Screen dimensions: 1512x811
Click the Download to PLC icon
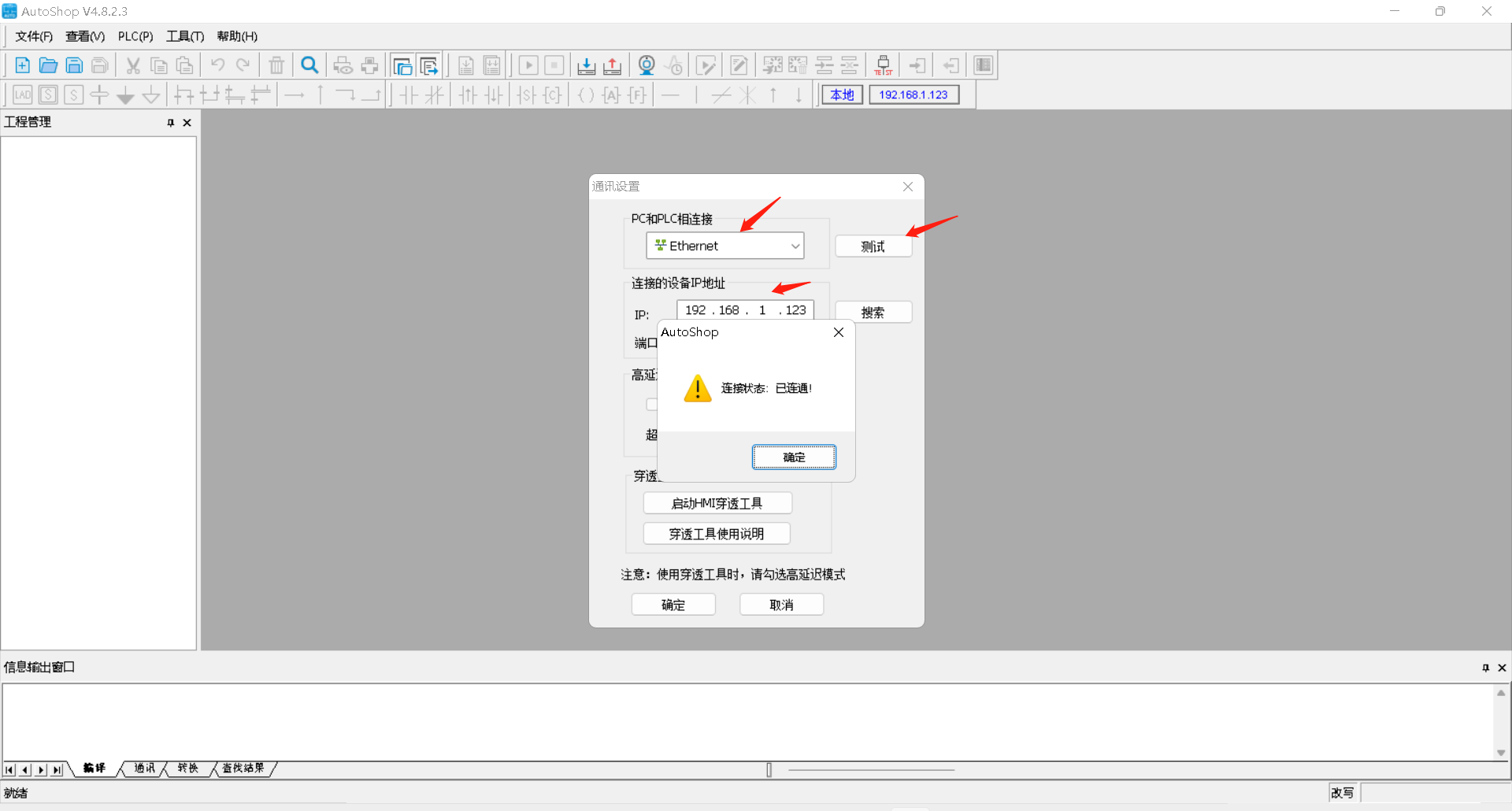pyautogui.click(x=587, y=65)
